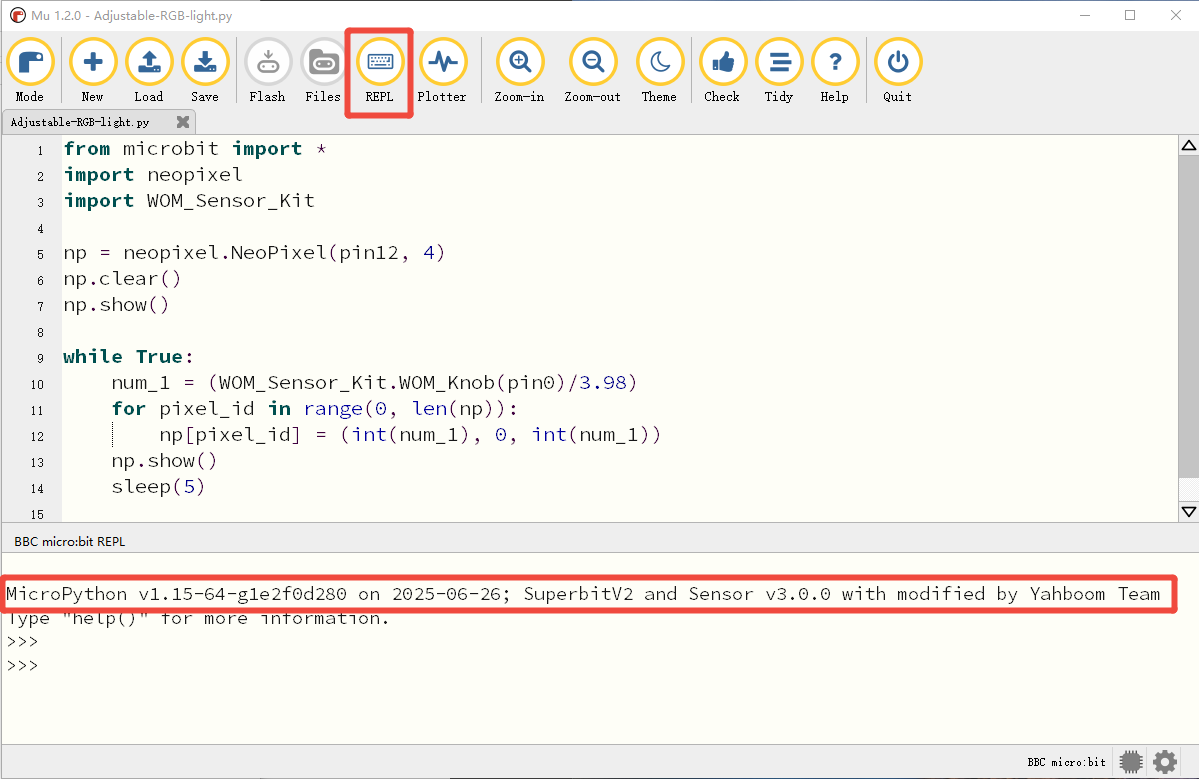The width and height of the screenshot is (1199, 779).
Task: Load a file from disk
Action: [x=148, y=70]
